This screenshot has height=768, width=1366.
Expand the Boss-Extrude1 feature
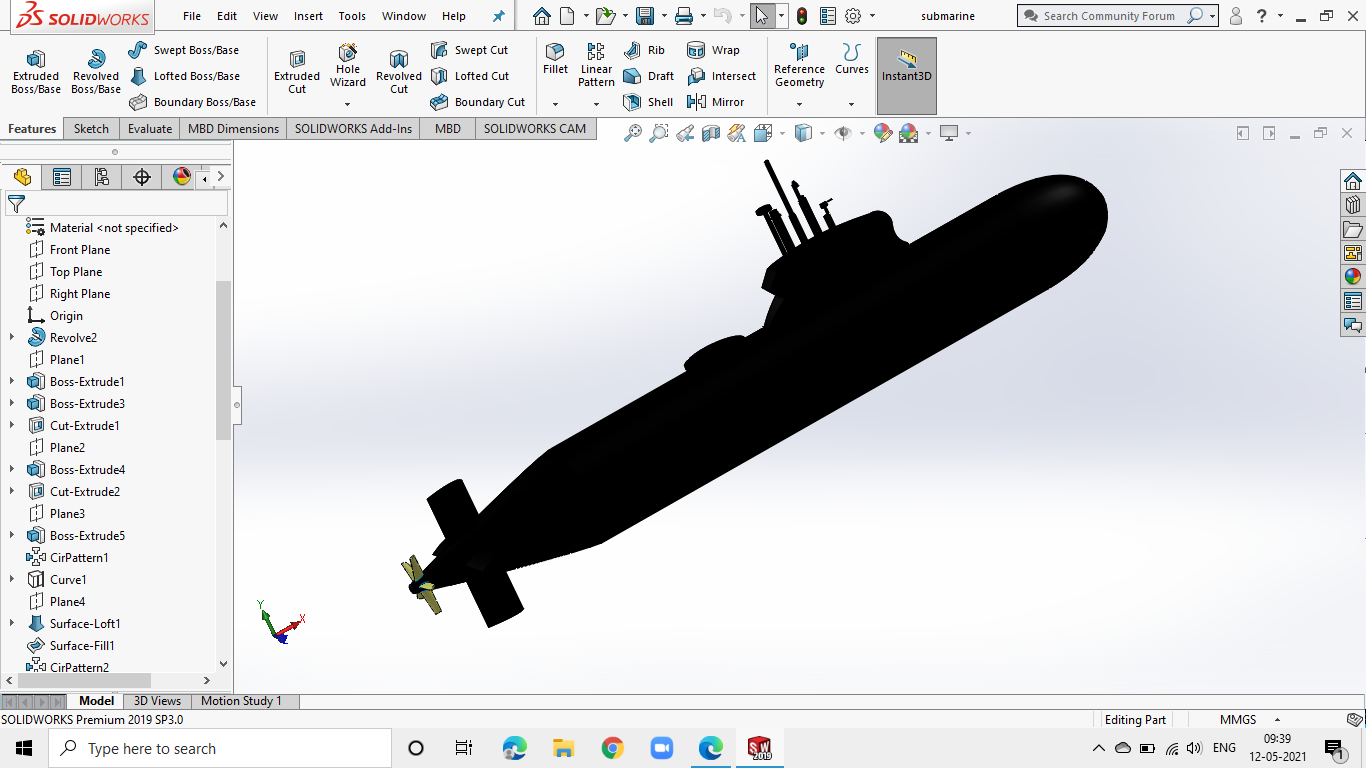tap(12, 382)
